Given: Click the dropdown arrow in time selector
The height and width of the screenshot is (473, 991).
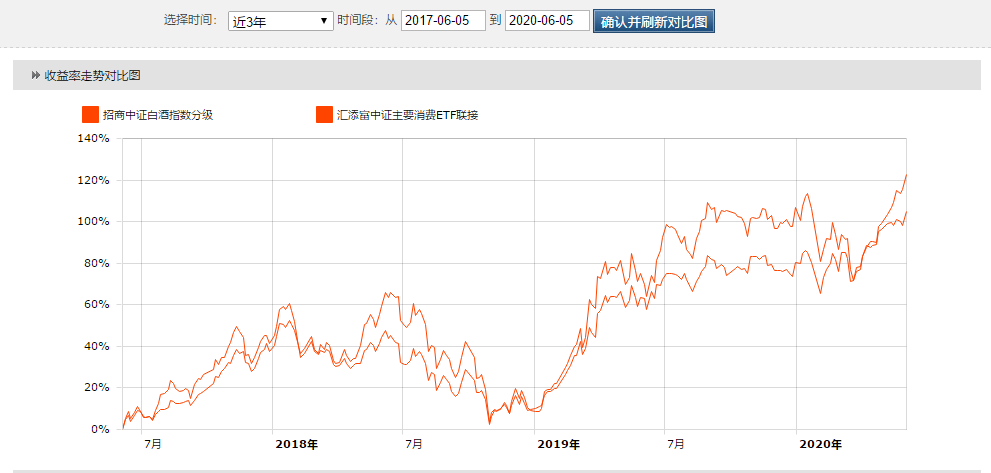Looking at the screenshot, I should tap(324, 21).
